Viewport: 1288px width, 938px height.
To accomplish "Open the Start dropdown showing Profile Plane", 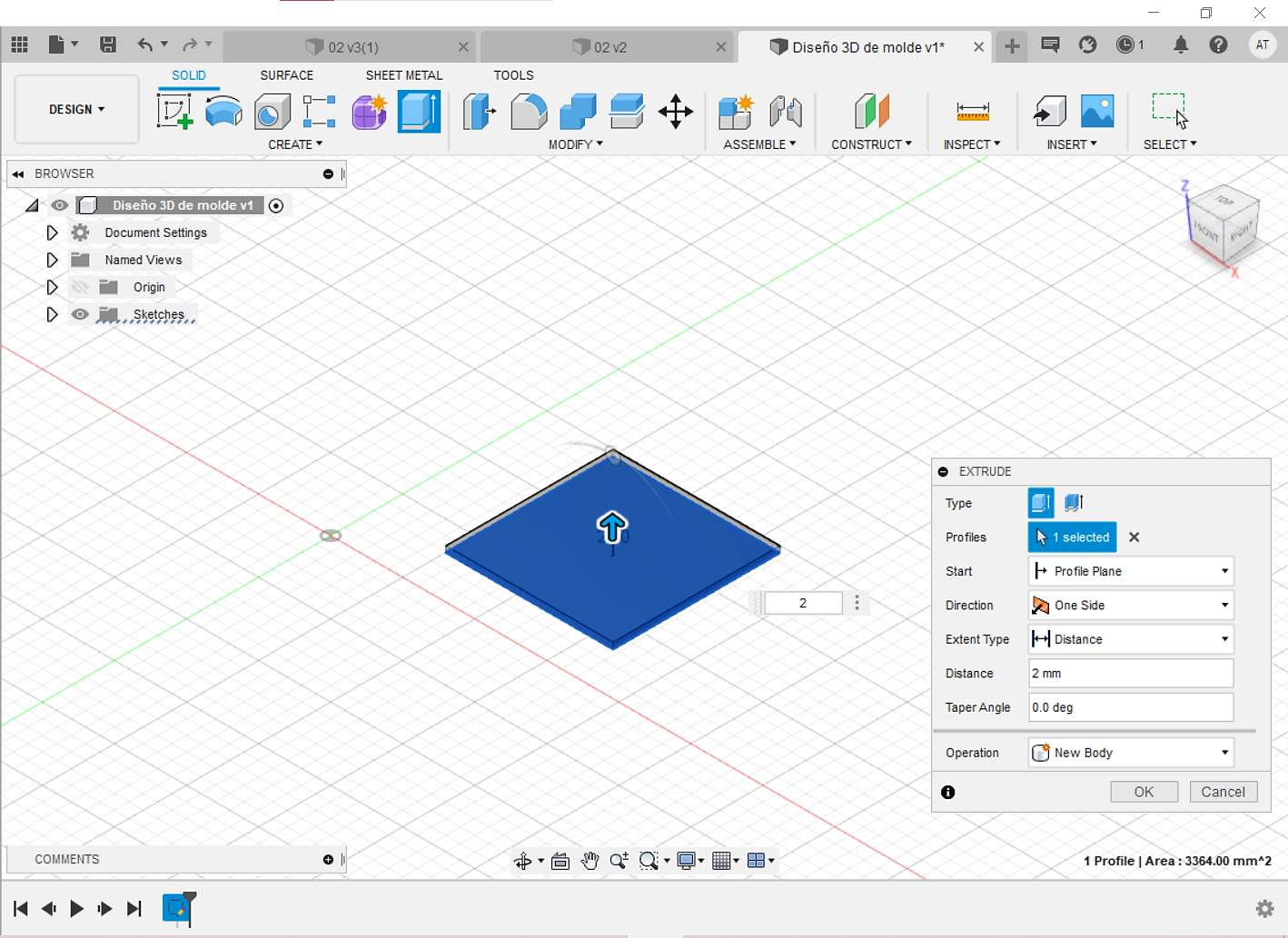I will 1131,571.
